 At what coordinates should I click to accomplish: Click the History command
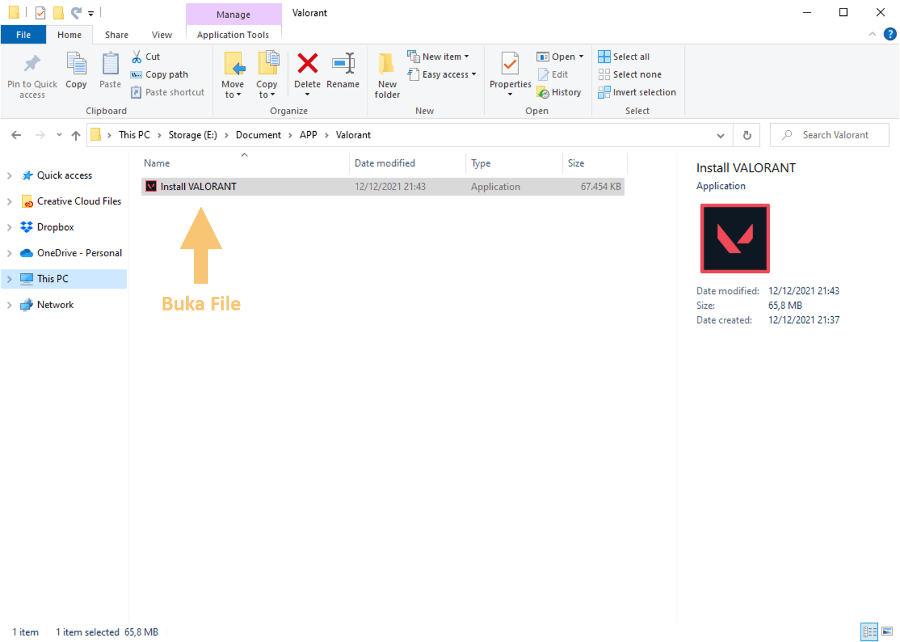tap(559, 92)
